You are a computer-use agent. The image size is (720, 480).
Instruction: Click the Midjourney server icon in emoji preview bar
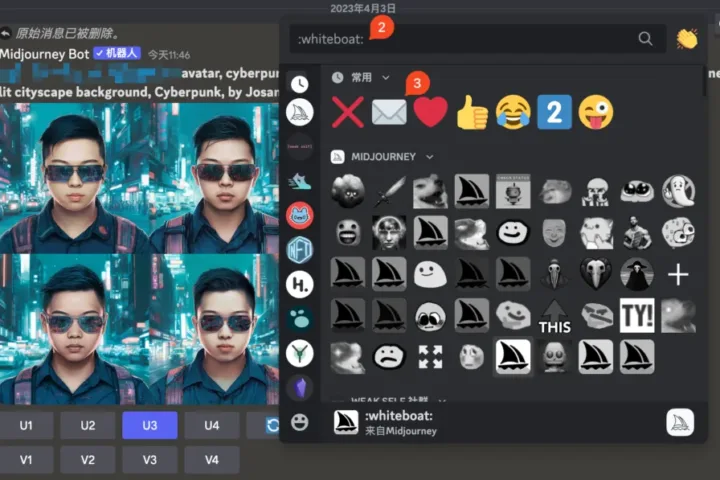pos(680,422)
